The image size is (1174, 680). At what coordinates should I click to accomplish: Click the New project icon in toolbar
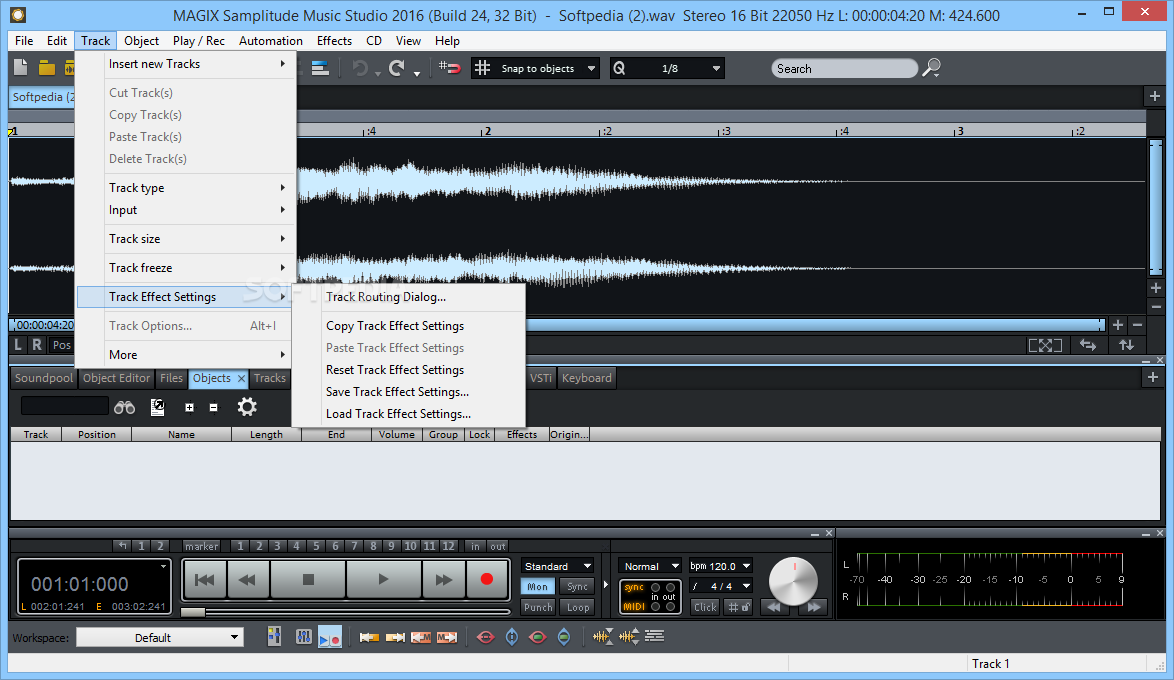click(21, 68)
